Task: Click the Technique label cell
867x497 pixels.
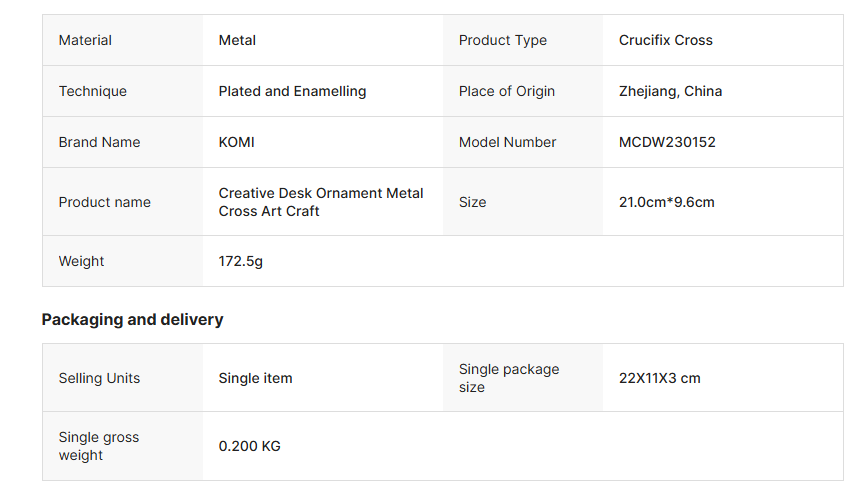Action: [122, 91]
